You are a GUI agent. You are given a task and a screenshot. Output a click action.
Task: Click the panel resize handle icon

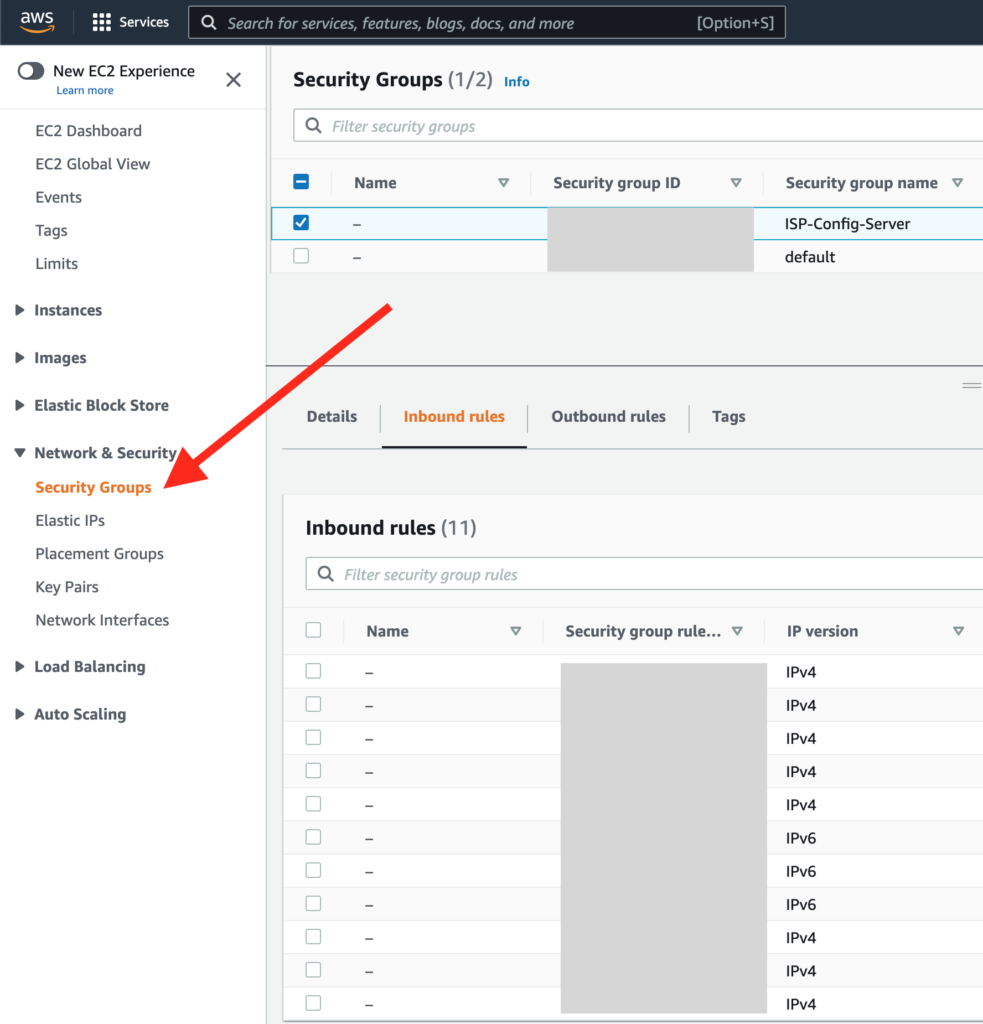pos(972,385)
